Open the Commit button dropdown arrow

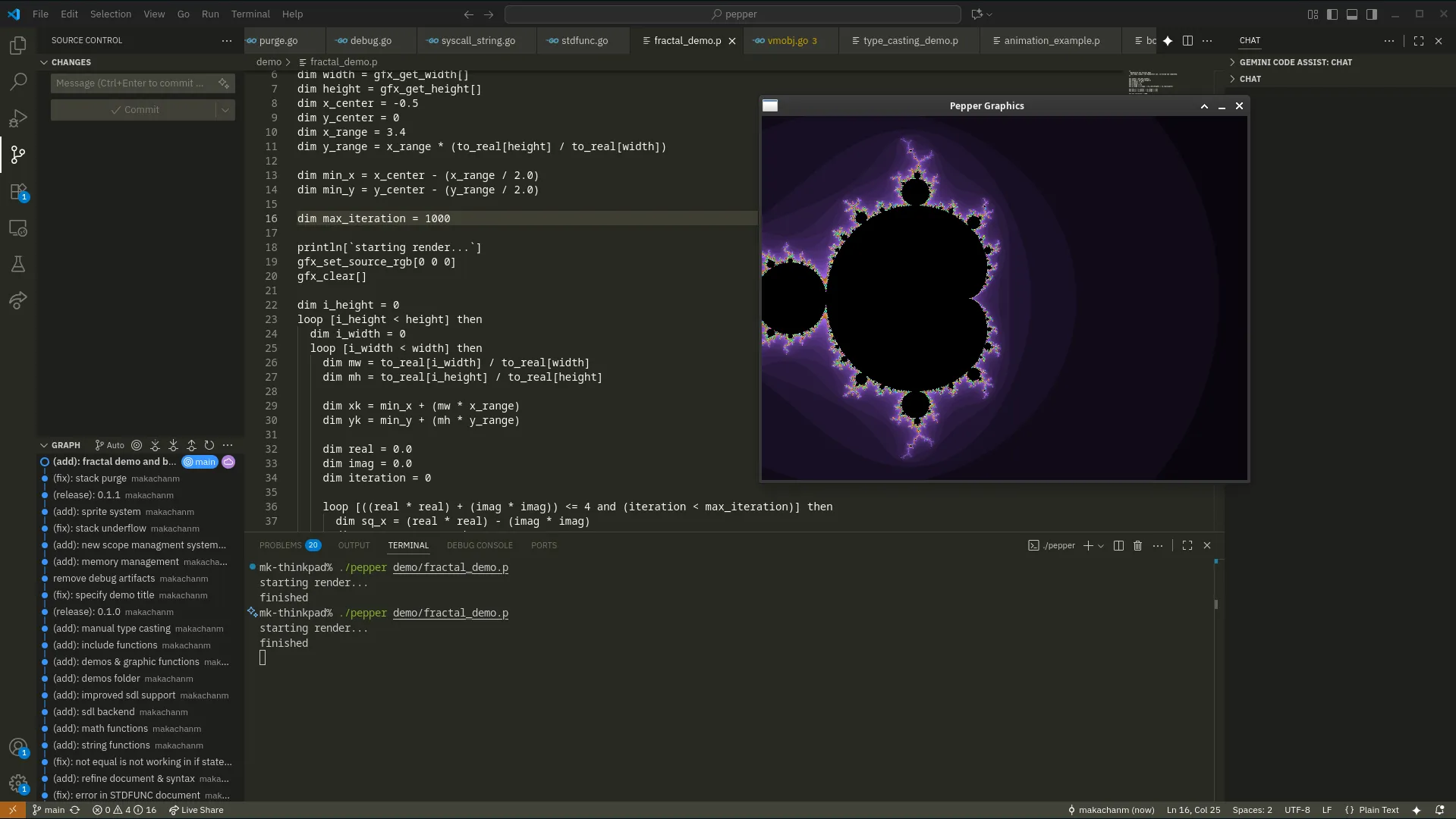[x=225, y=110]
